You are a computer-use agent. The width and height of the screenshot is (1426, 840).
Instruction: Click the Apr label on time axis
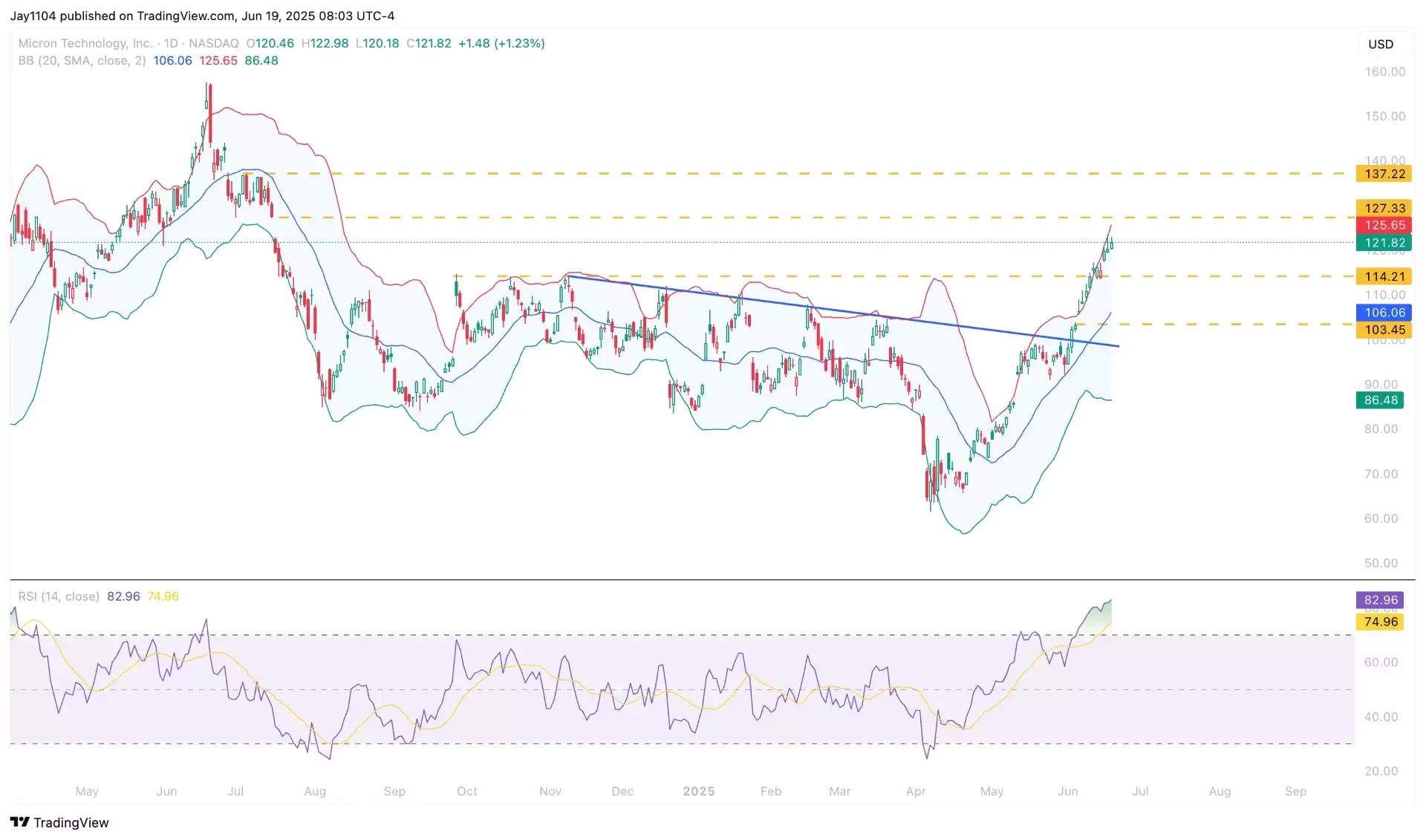point(916,792)
